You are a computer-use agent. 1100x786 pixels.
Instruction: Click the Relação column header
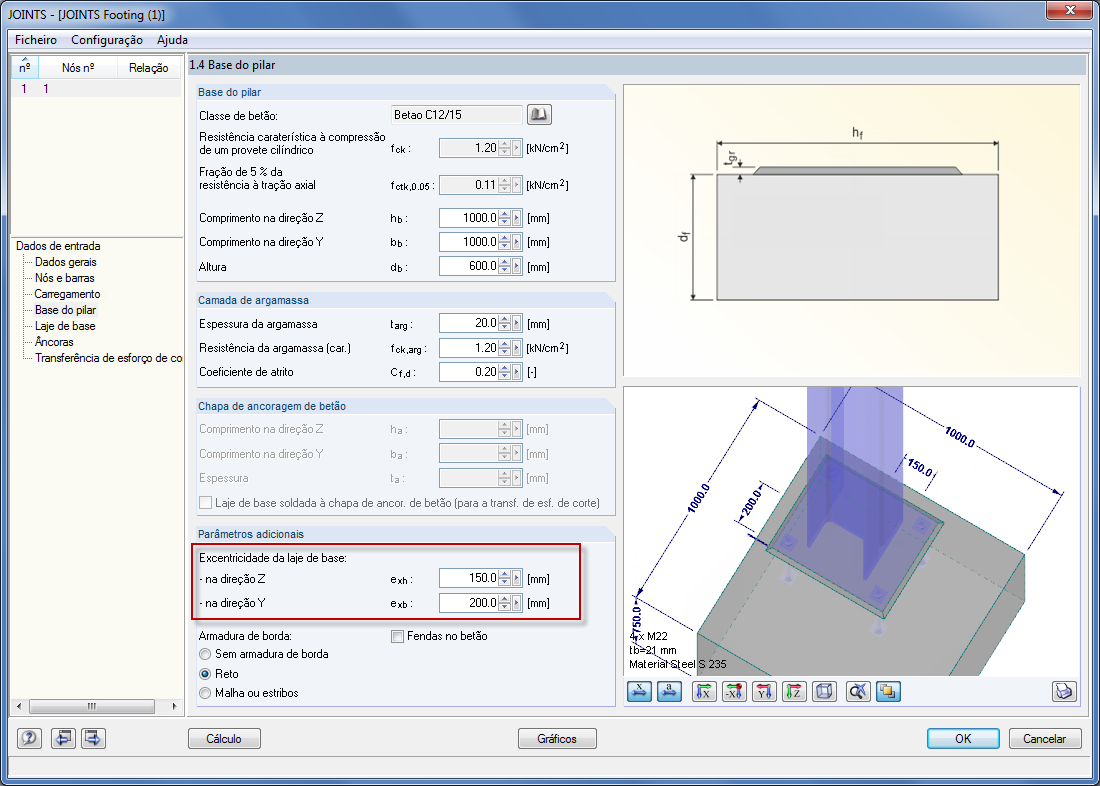point(148,67)
